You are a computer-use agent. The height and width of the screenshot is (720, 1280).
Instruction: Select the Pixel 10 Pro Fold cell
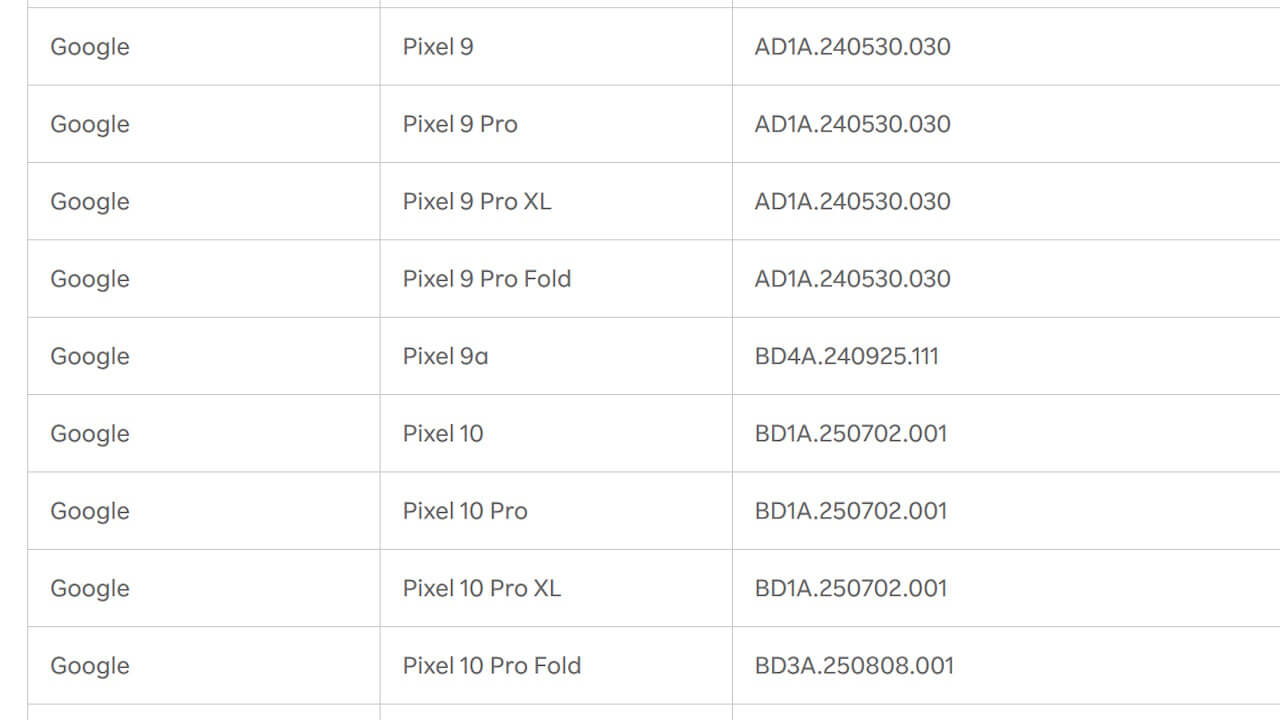[x=492, y=665]
